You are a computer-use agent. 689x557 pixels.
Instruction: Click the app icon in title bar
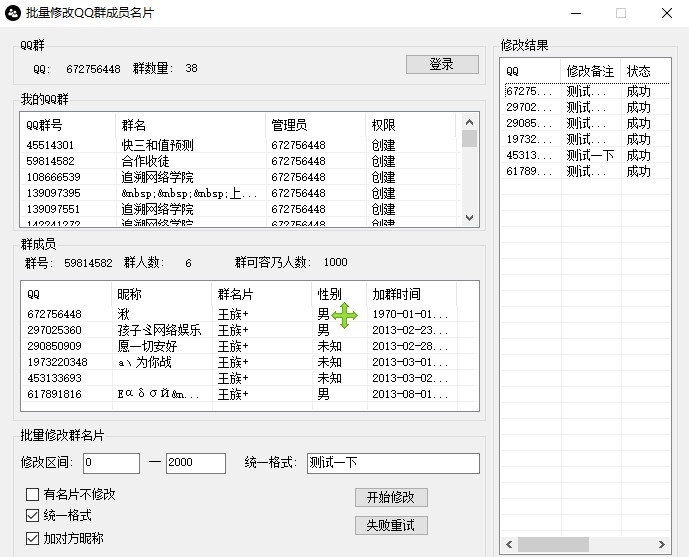coord(13,13)
